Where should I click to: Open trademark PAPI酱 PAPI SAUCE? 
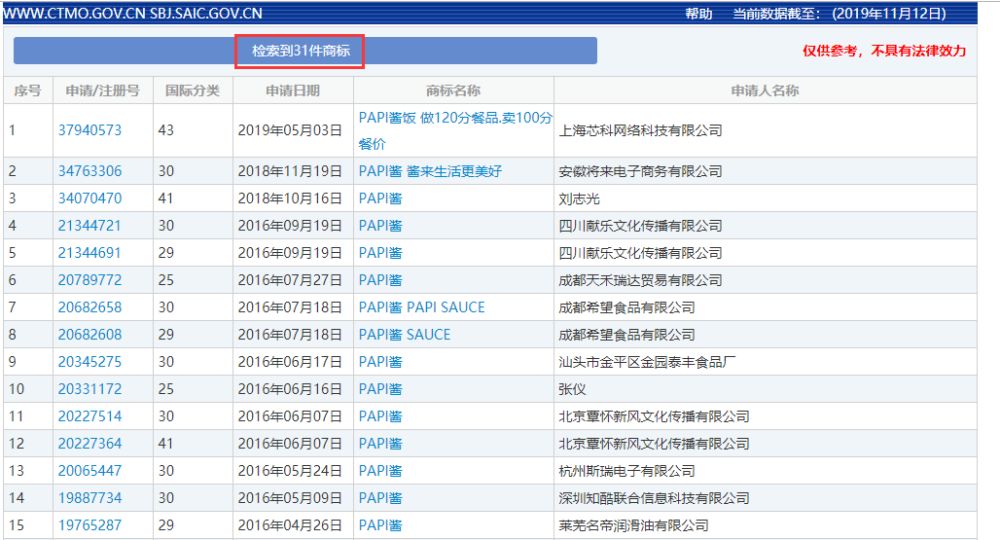[422, 307]
